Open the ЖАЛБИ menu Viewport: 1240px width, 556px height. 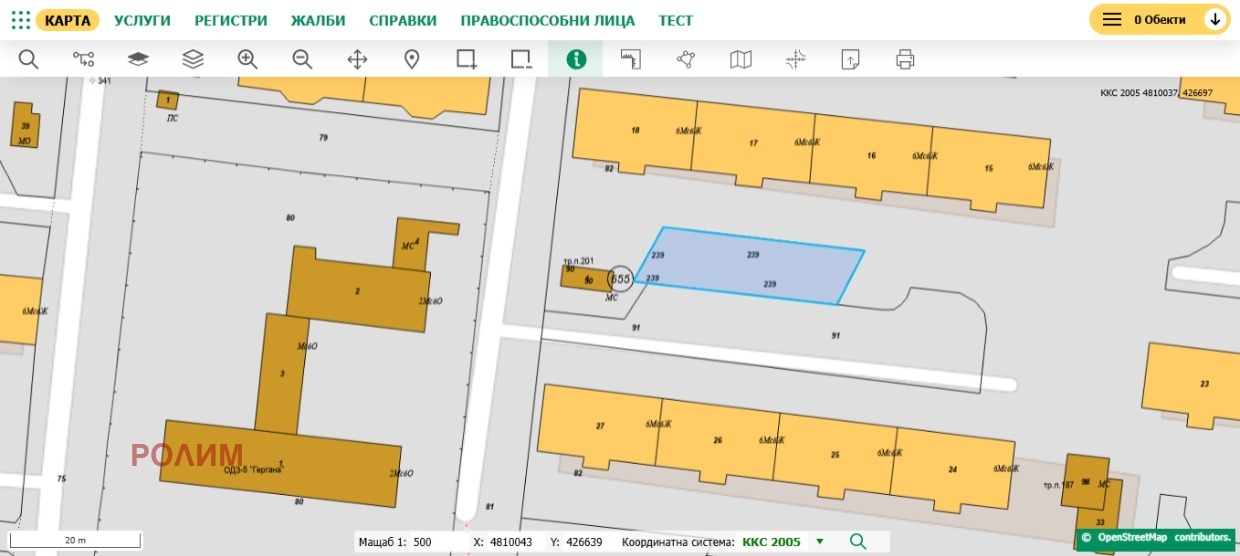tap(318, 20)
